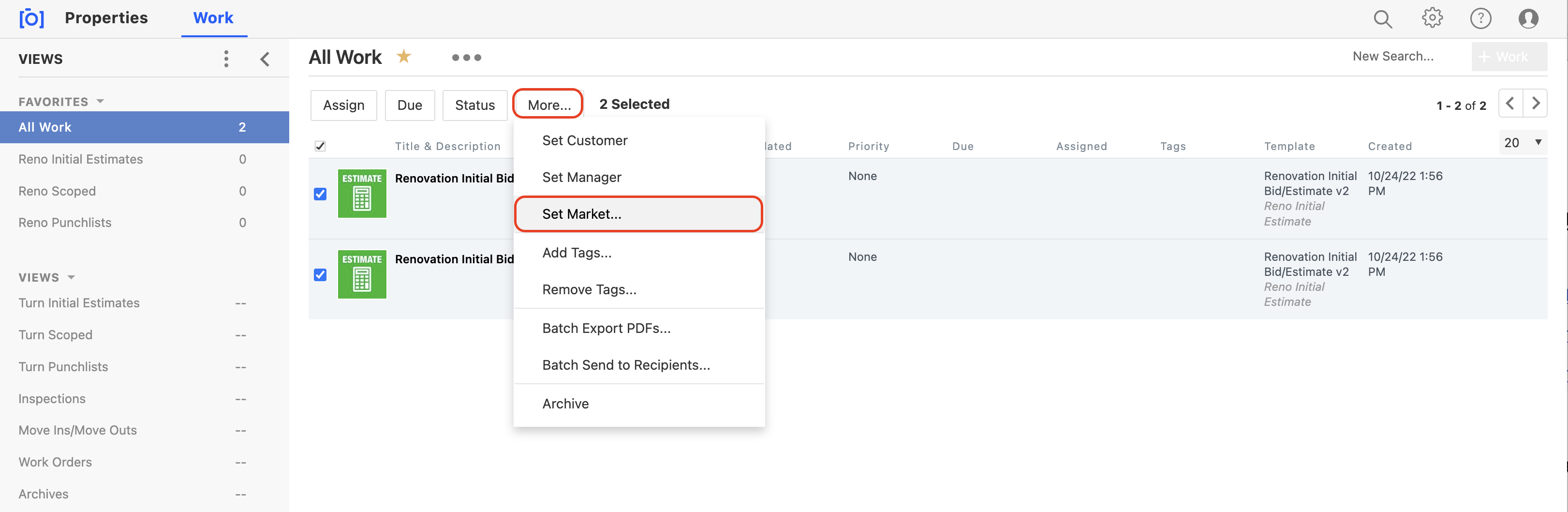The height and width of the screenshot is (512, 1568).
Task: Open the page size dropdown showing 20
Action: [1523, 142]
